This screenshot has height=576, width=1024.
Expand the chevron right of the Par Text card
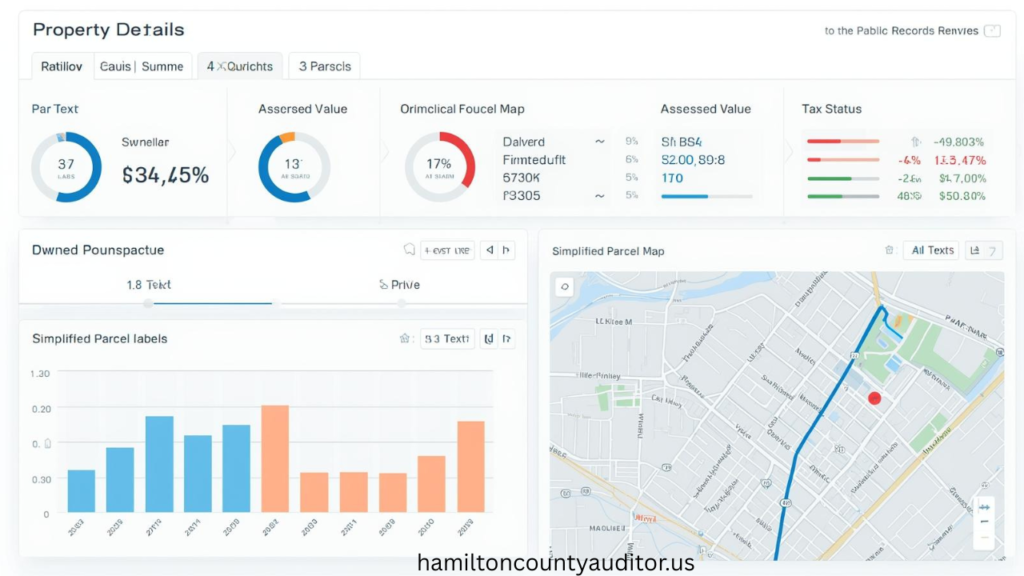(x=230, y=150)
